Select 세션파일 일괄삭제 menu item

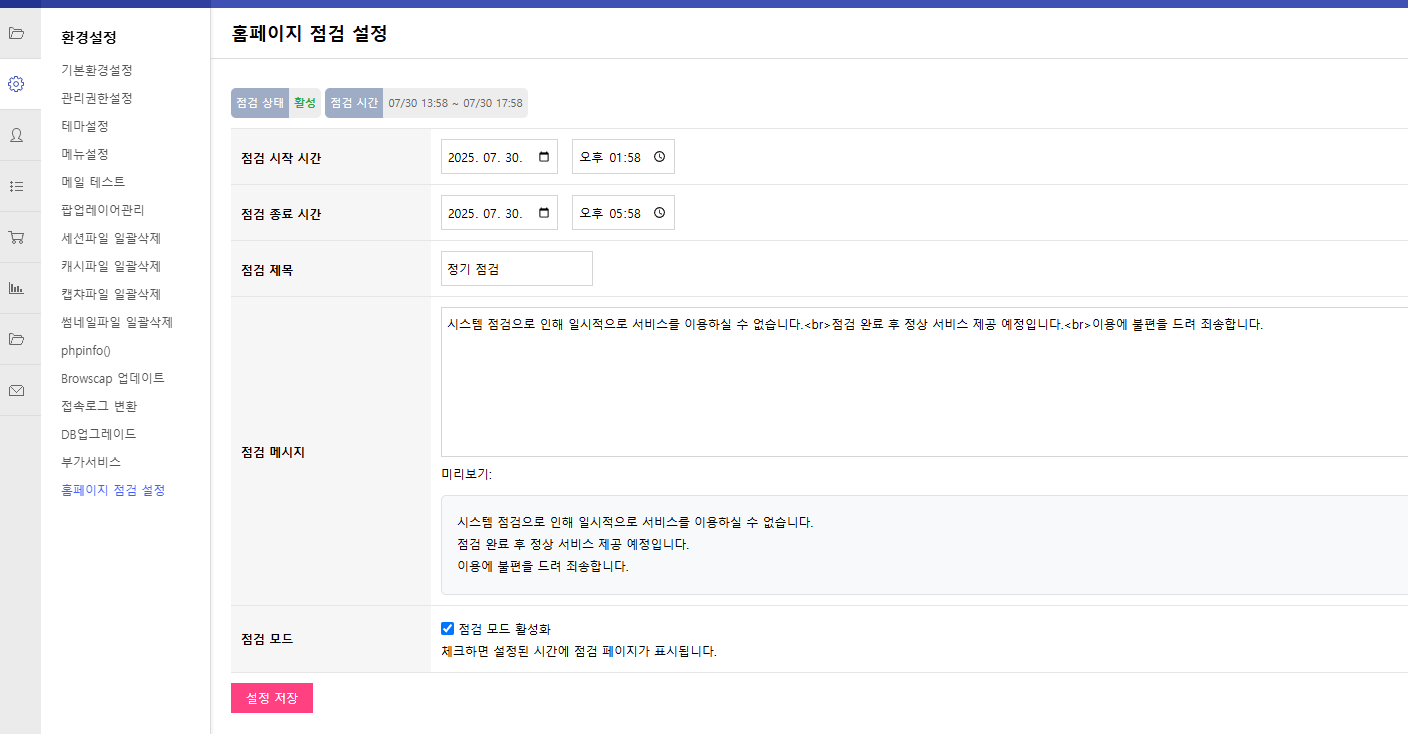click(111, 238)
